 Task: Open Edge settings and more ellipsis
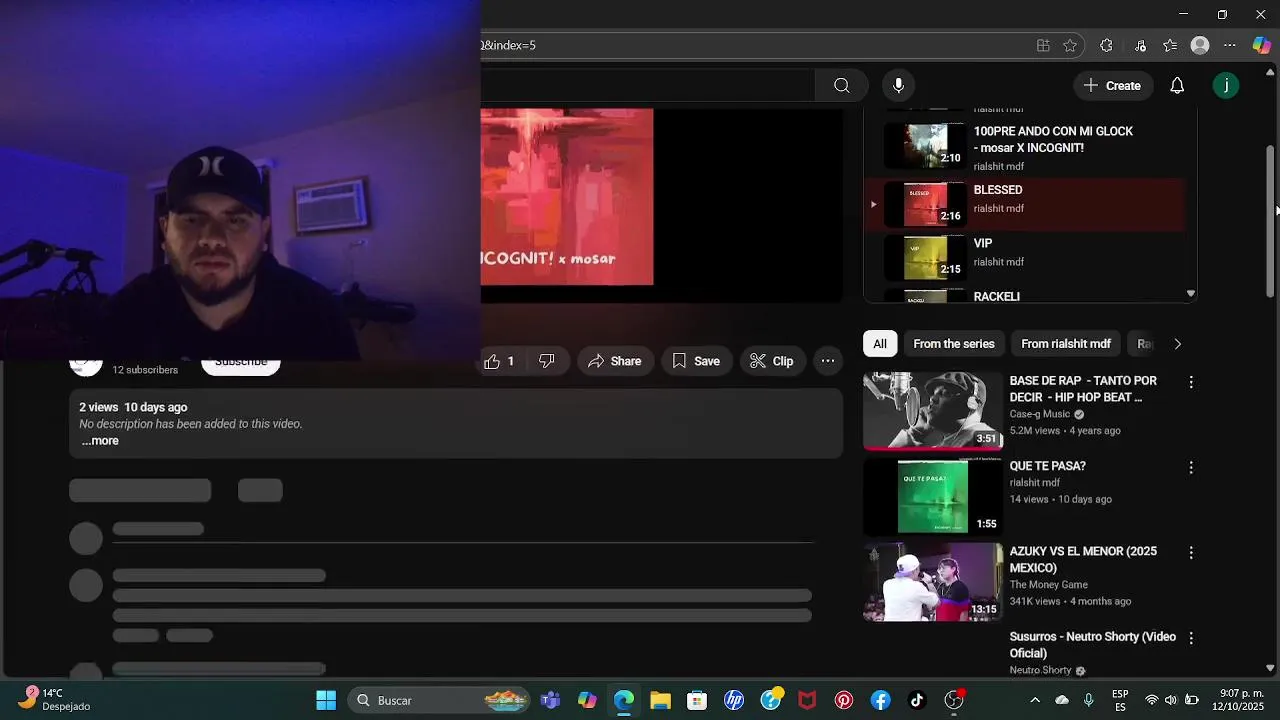tap(1230, 45)
